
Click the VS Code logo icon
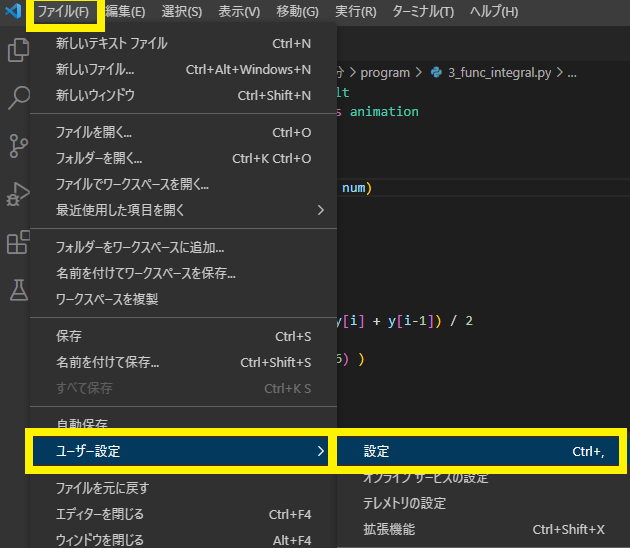13,12
